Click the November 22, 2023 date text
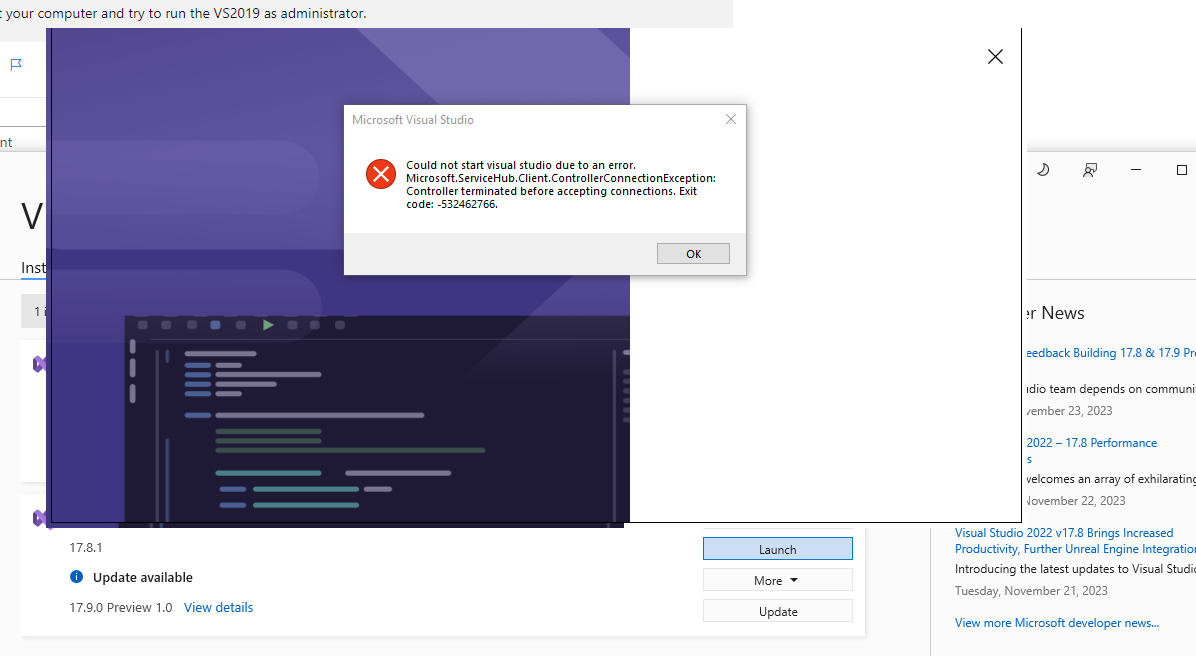Image resolution: width=1196 pixels, height=656 pixels. [x=1075, y=501]
